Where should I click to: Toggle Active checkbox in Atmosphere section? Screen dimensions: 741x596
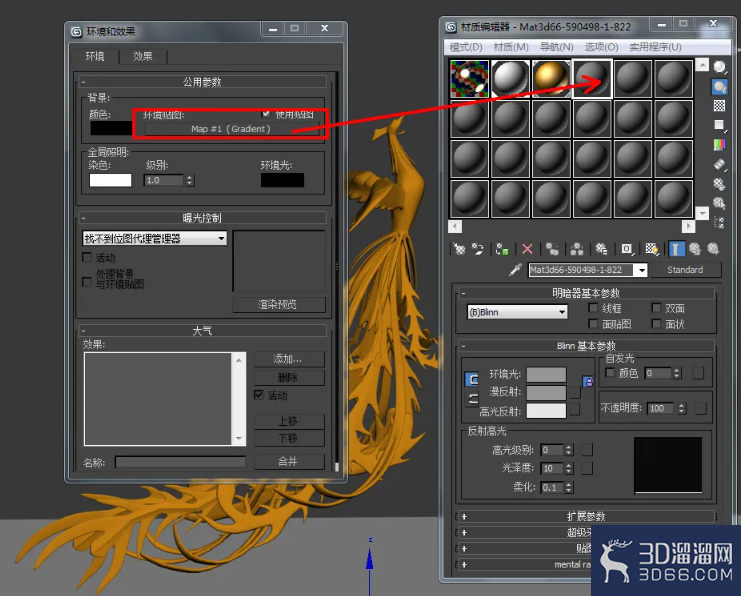[259, 395]
